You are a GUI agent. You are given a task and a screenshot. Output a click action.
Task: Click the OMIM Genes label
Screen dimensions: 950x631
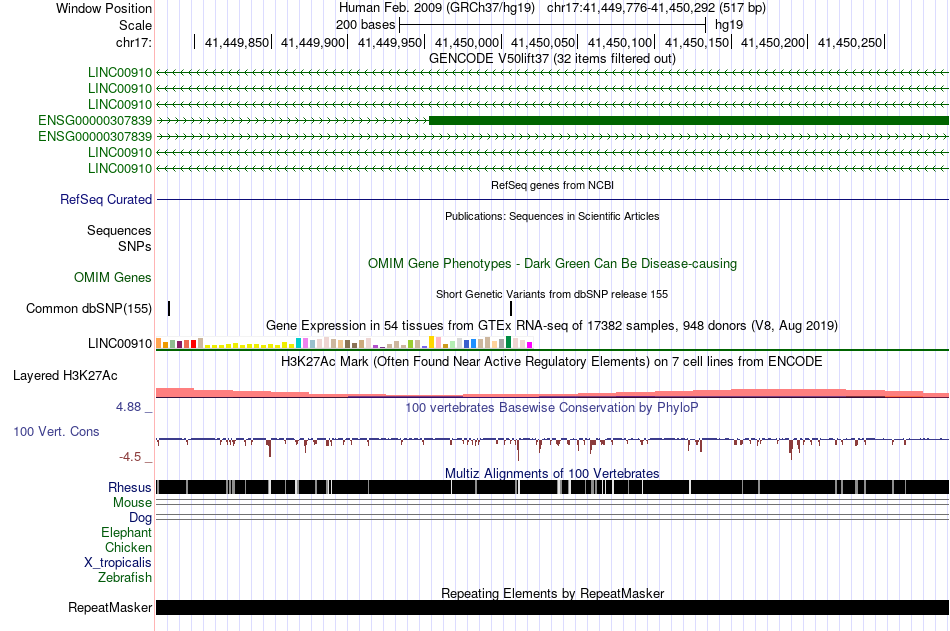113,278
